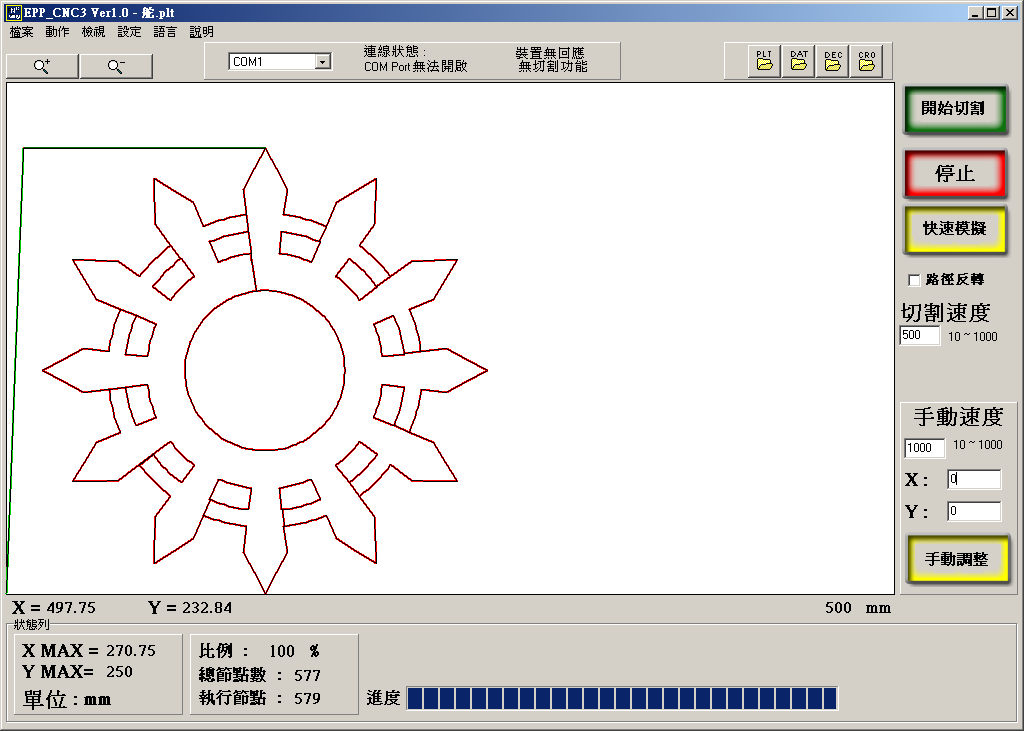Enable the 路徑反轉 checkbox
Image resolution: width=1024 pixels, height=731 pixels.
[x=914, y=280]
